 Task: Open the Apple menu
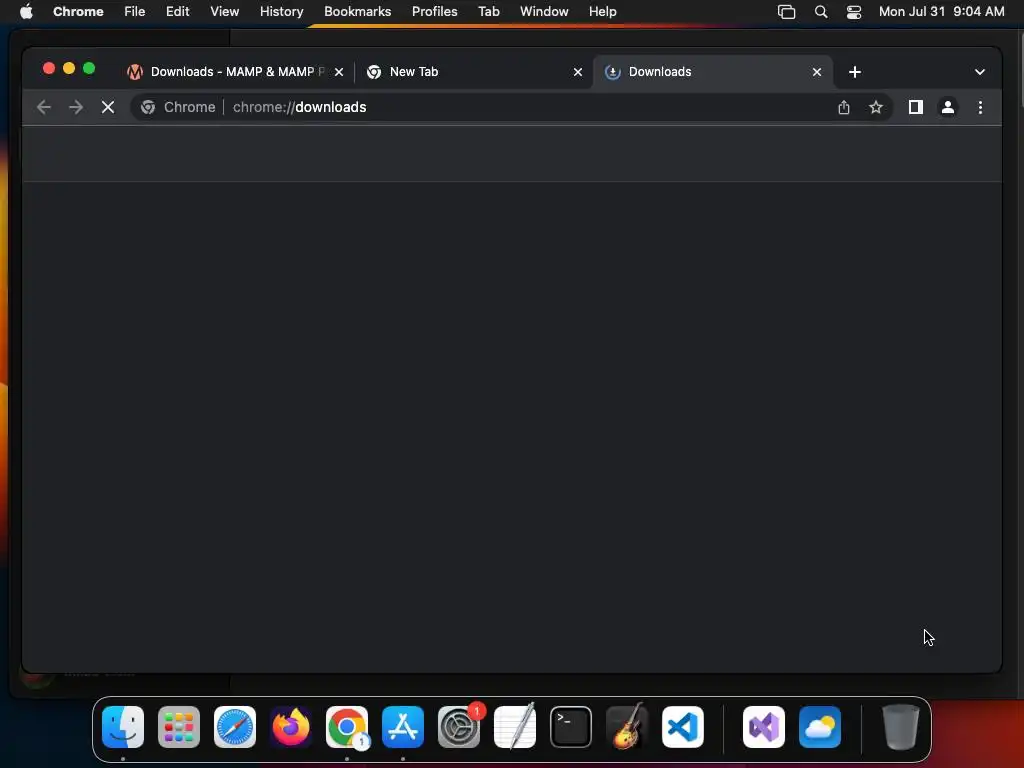(26, 12)
